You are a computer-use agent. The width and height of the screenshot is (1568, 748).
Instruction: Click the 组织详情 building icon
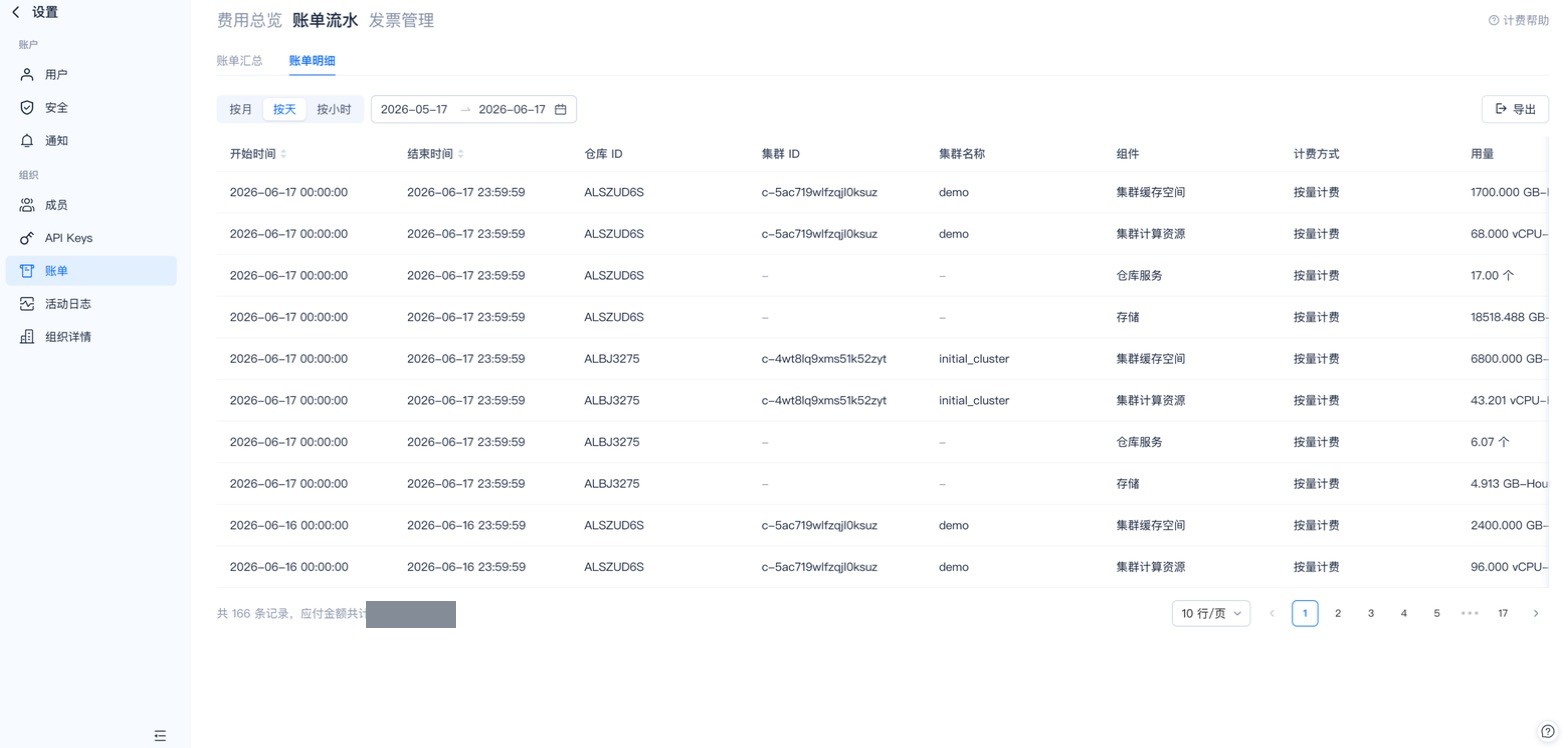[x=27, y=337]
